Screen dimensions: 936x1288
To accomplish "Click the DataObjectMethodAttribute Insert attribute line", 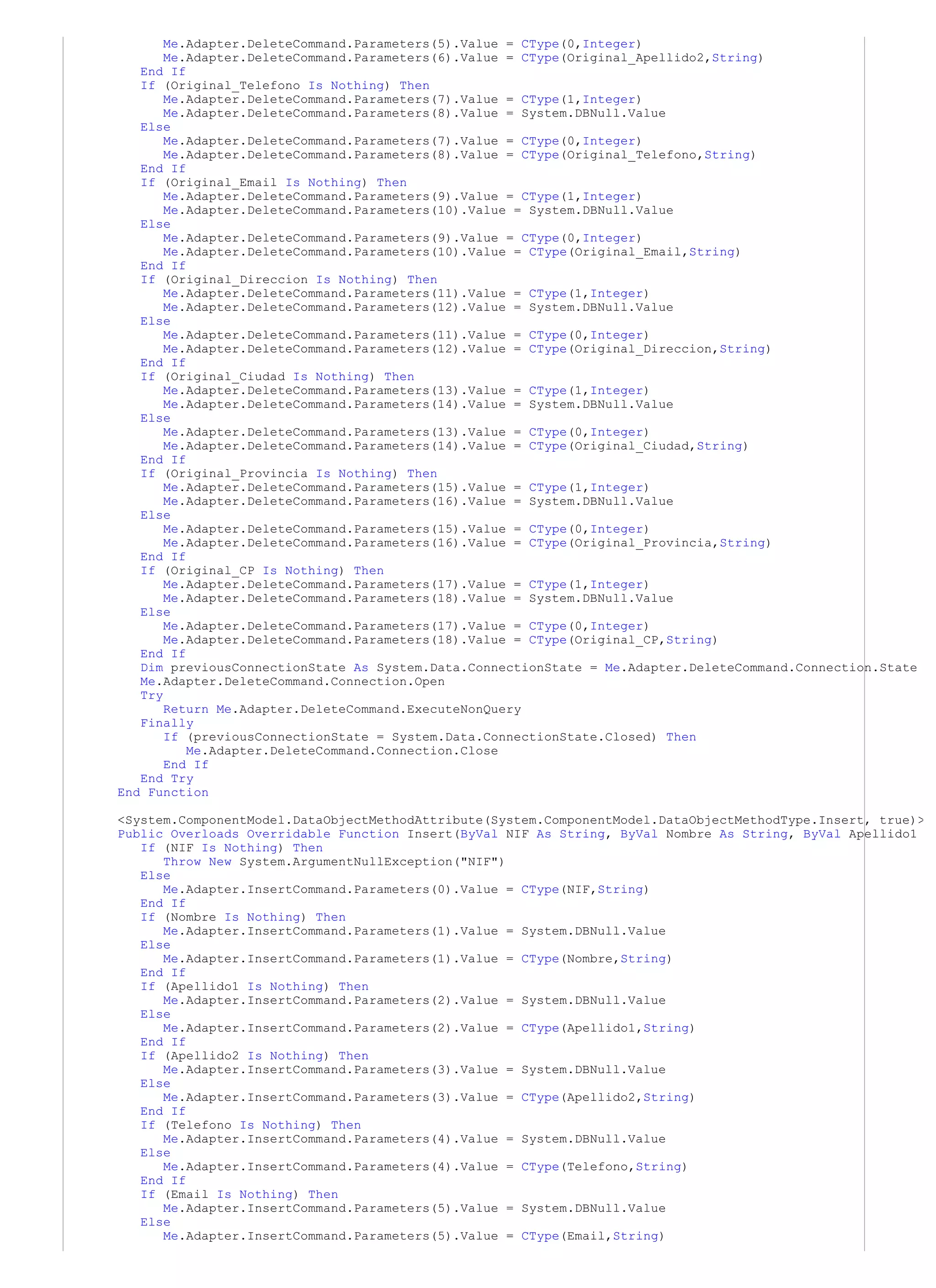I will tap(521, 821).
